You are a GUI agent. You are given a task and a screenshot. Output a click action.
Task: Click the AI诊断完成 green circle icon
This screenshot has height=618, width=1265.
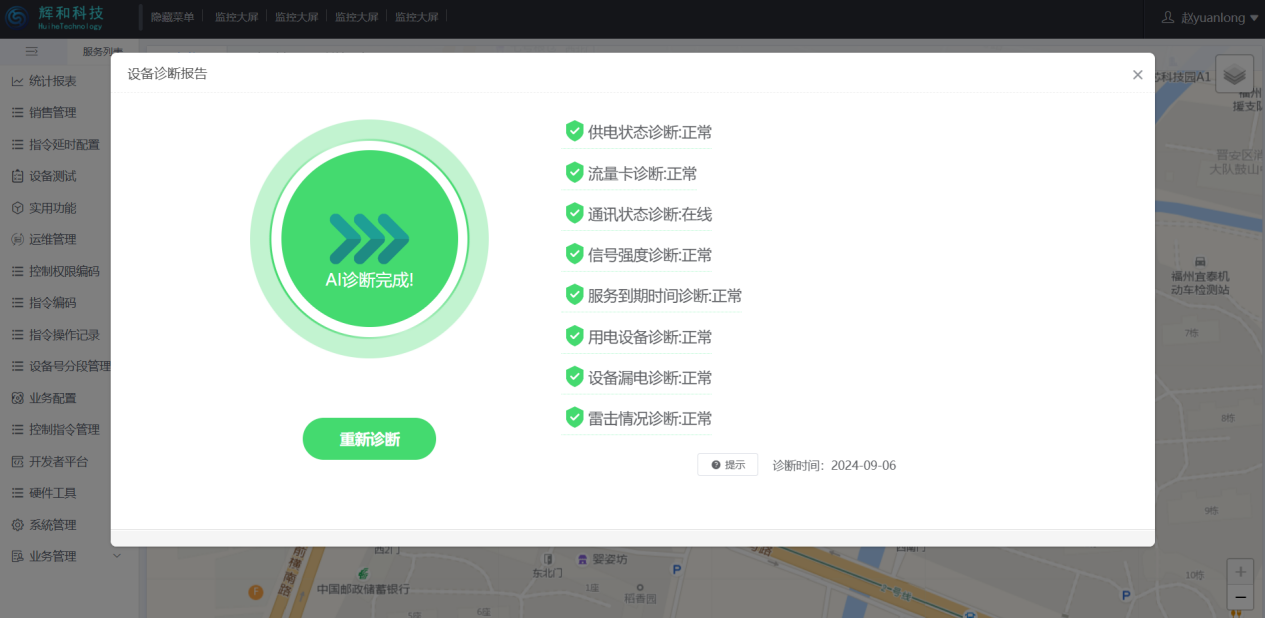(369, 239)
